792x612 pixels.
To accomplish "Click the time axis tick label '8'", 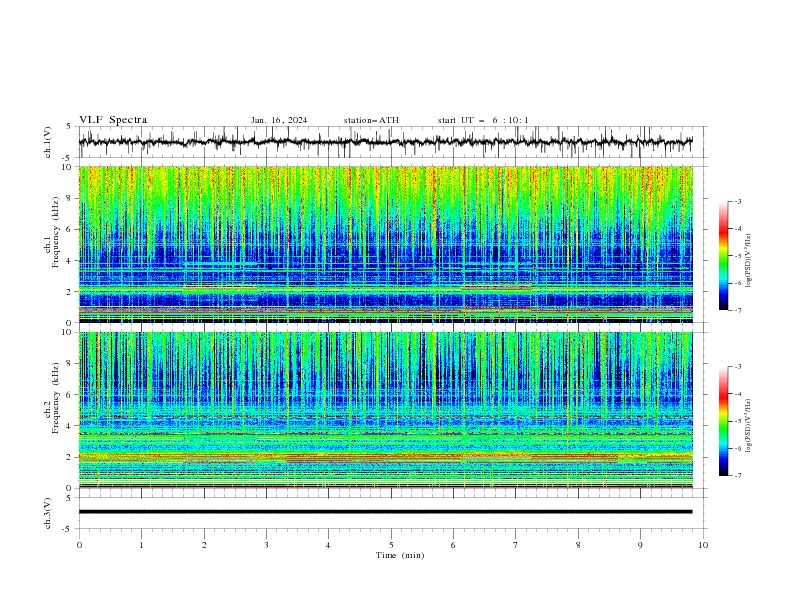I will click(x=578, y=545).
